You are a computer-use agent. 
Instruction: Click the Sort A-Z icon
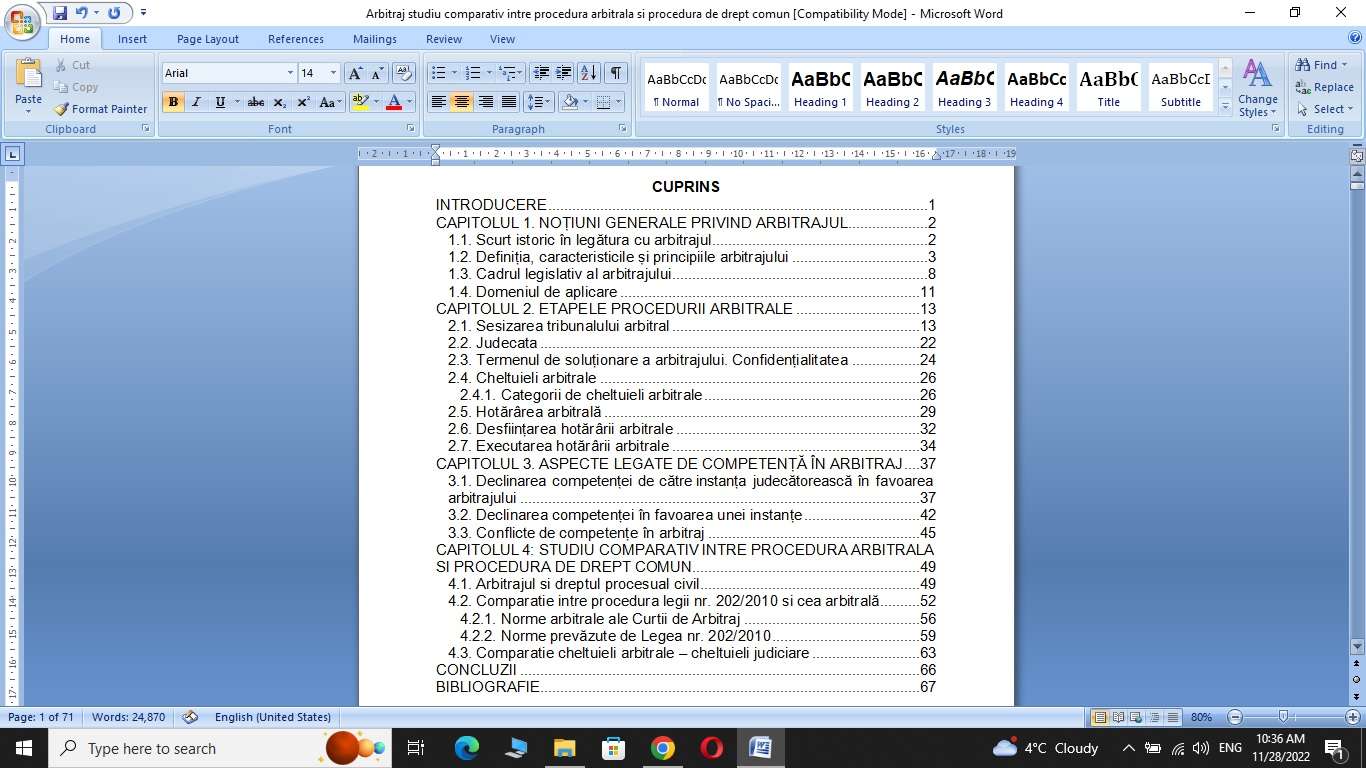tap(589, 73)
